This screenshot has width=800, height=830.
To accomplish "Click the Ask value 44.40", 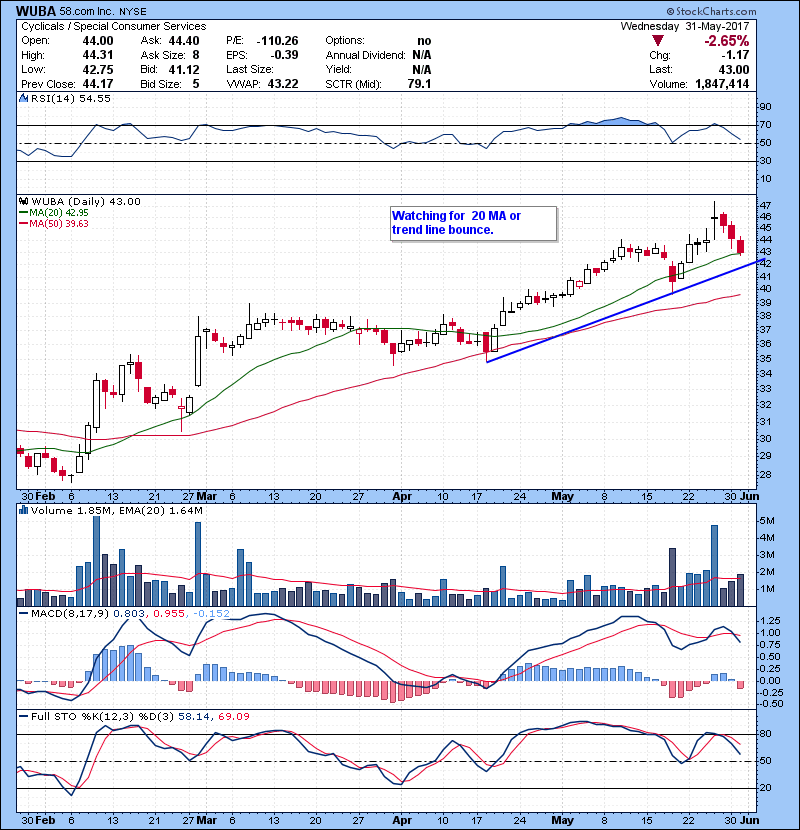I will click(x=184, y=41).
